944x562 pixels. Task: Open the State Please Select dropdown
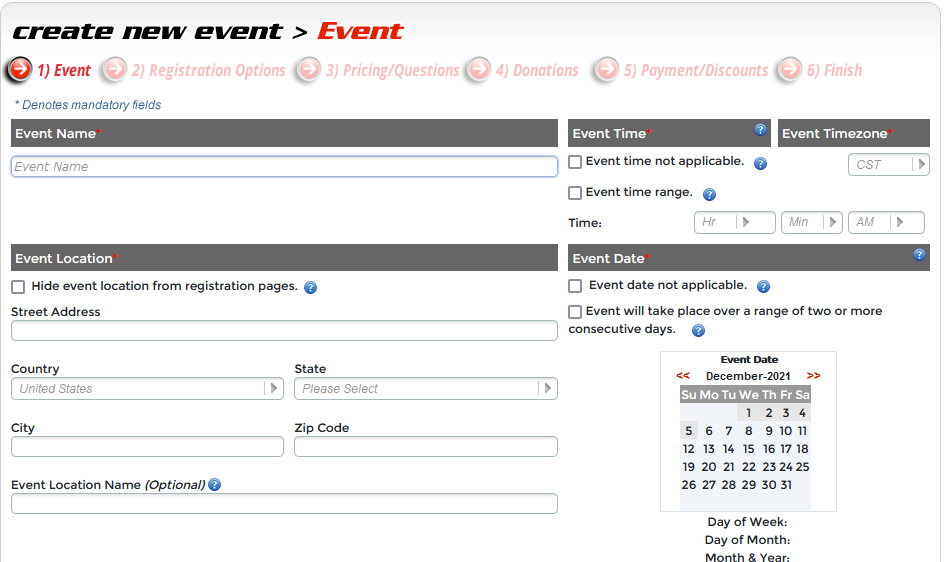pyautogui.click(x=425, y=389)
